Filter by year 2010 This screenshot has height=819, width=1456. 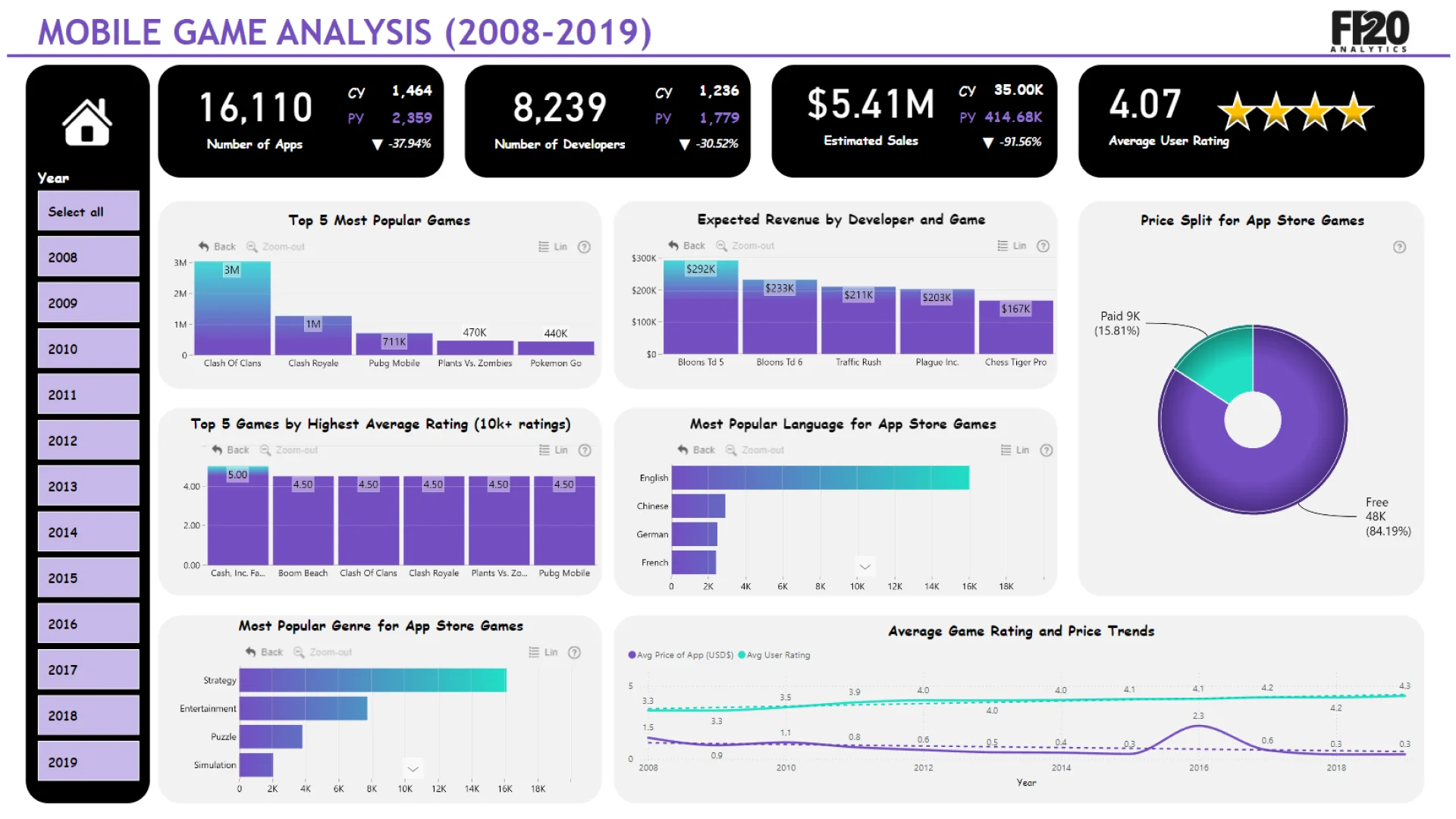pyautogui.click(x=89, y=348)
